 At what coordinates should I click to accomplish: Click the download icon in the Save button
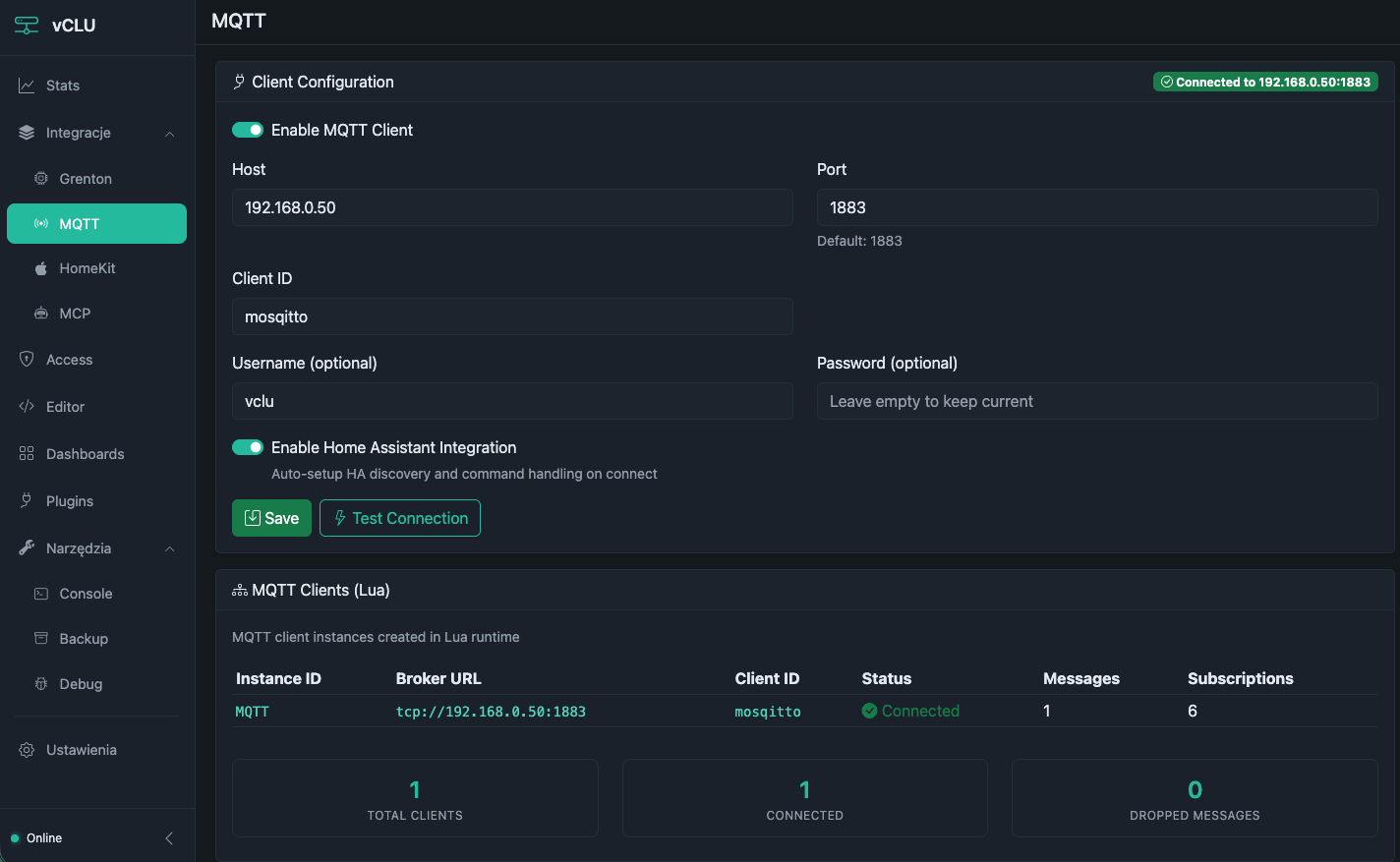click(x=253, y=518)
